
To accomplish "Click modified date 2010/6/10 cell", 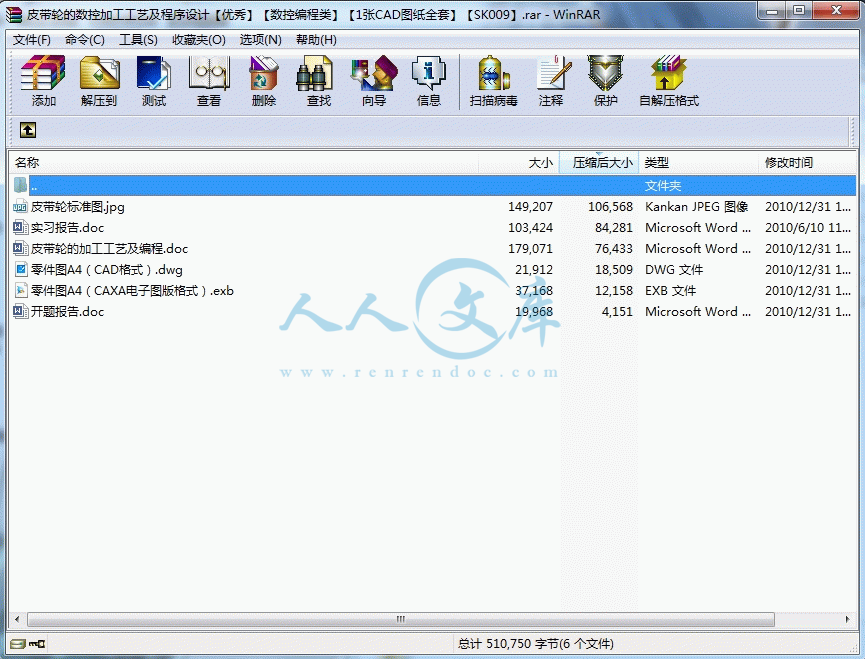I will click(808, 228).
